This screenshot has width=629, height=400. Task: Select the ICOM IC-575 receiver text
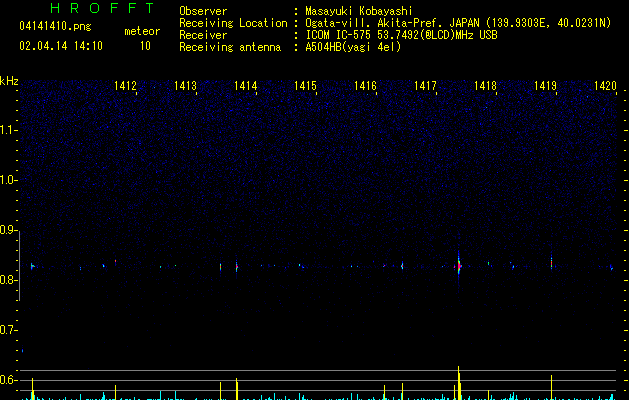(401, 35)
